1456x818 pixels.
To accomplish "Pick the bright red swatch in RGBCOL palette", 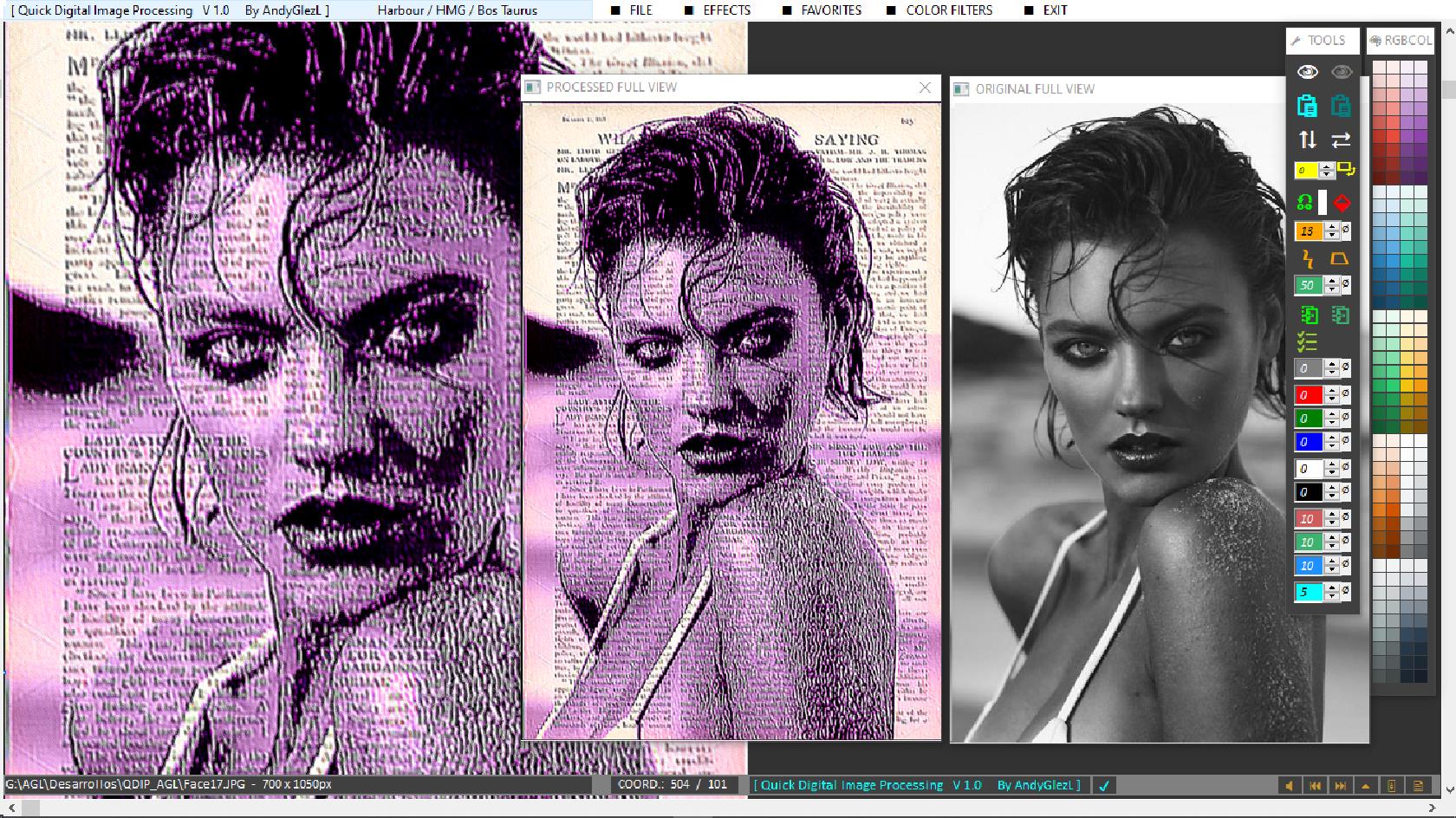I will (x=1393, y=136).
